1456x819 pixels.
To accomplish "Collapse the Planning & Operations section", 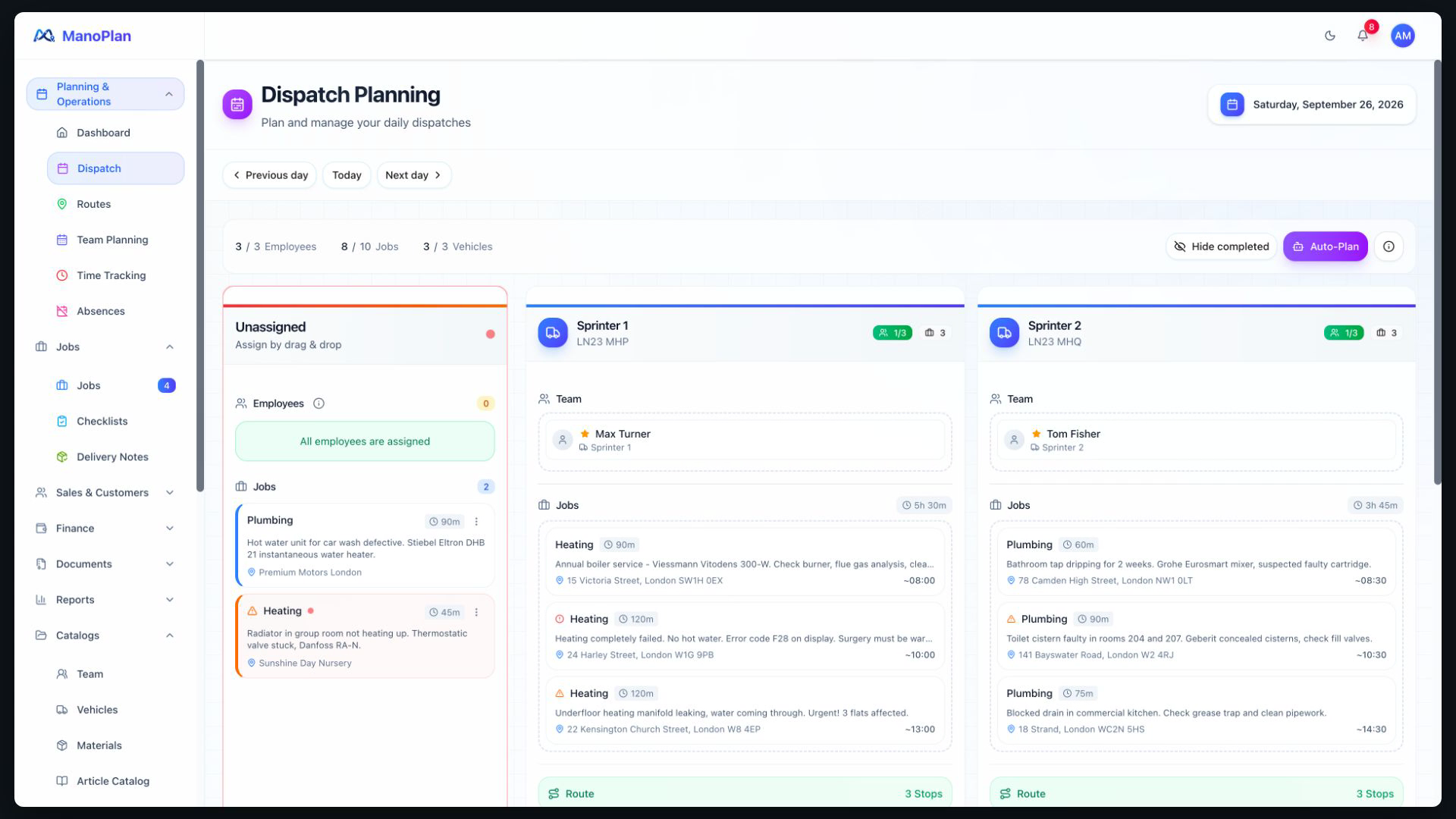I will pos(105,94).
